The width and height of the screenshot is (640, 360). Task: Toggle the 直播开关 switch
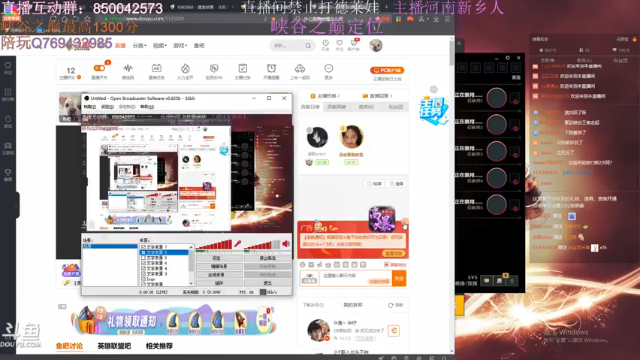pos(99,68)
